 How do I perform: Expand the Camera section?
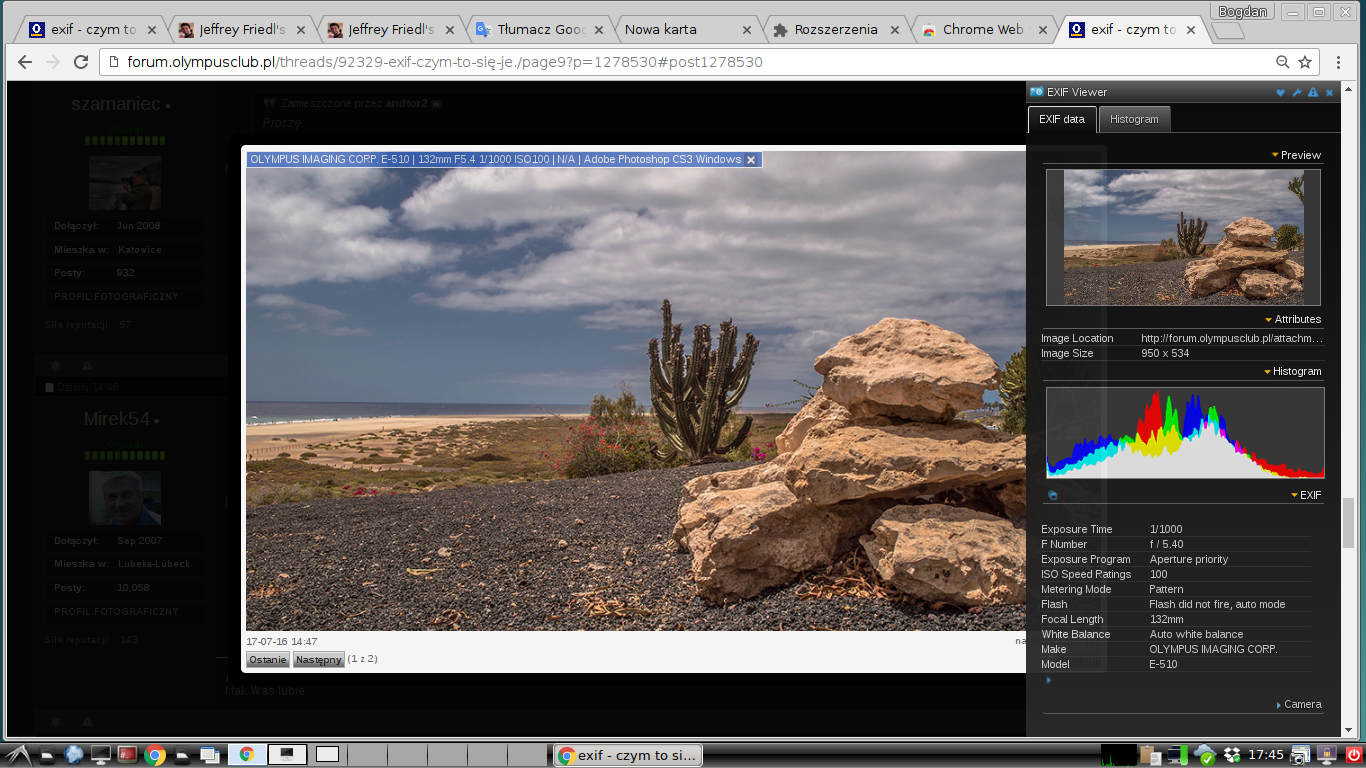click(x=1299, y=705)
